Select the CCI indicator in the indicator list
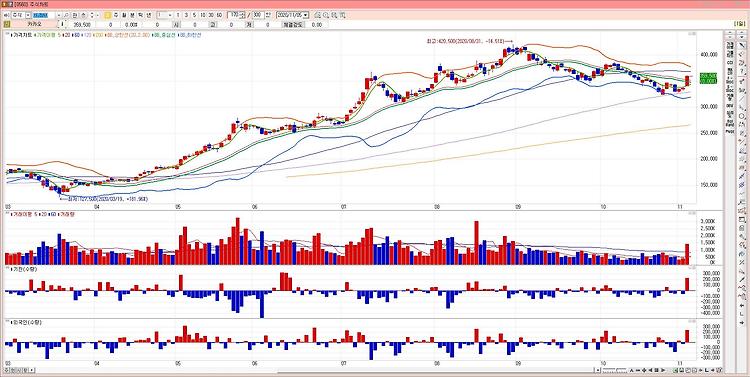This screenshot has height=377, width=750. pos(730,63)
